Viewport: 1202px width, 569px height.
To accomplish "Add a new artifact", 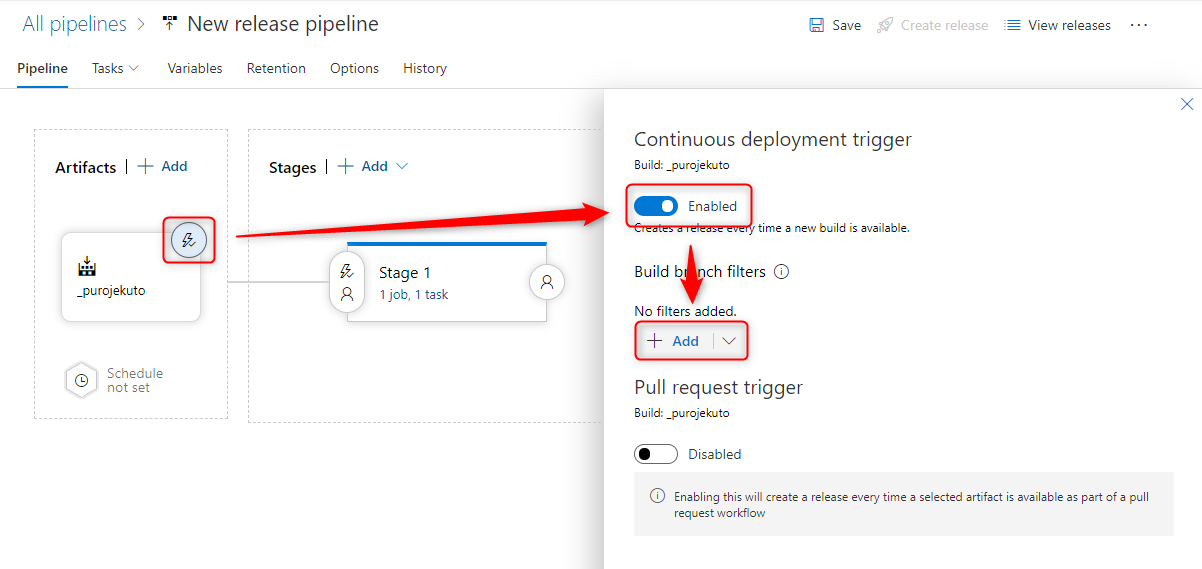I will 163,166.
